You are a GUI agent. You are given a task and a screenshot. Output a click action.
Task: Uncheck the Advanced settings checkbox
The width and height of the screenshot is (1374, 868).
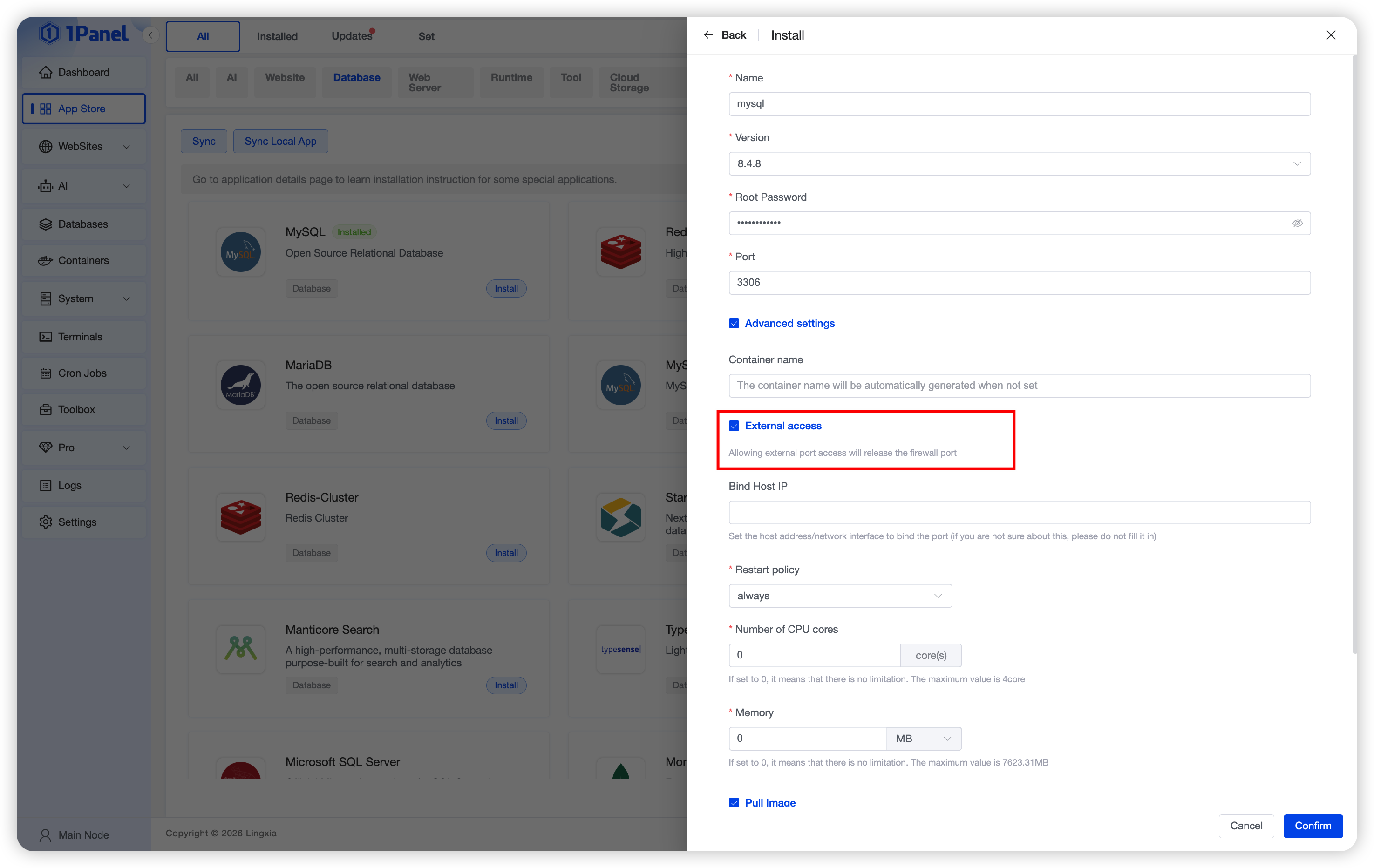pos(734,323)
